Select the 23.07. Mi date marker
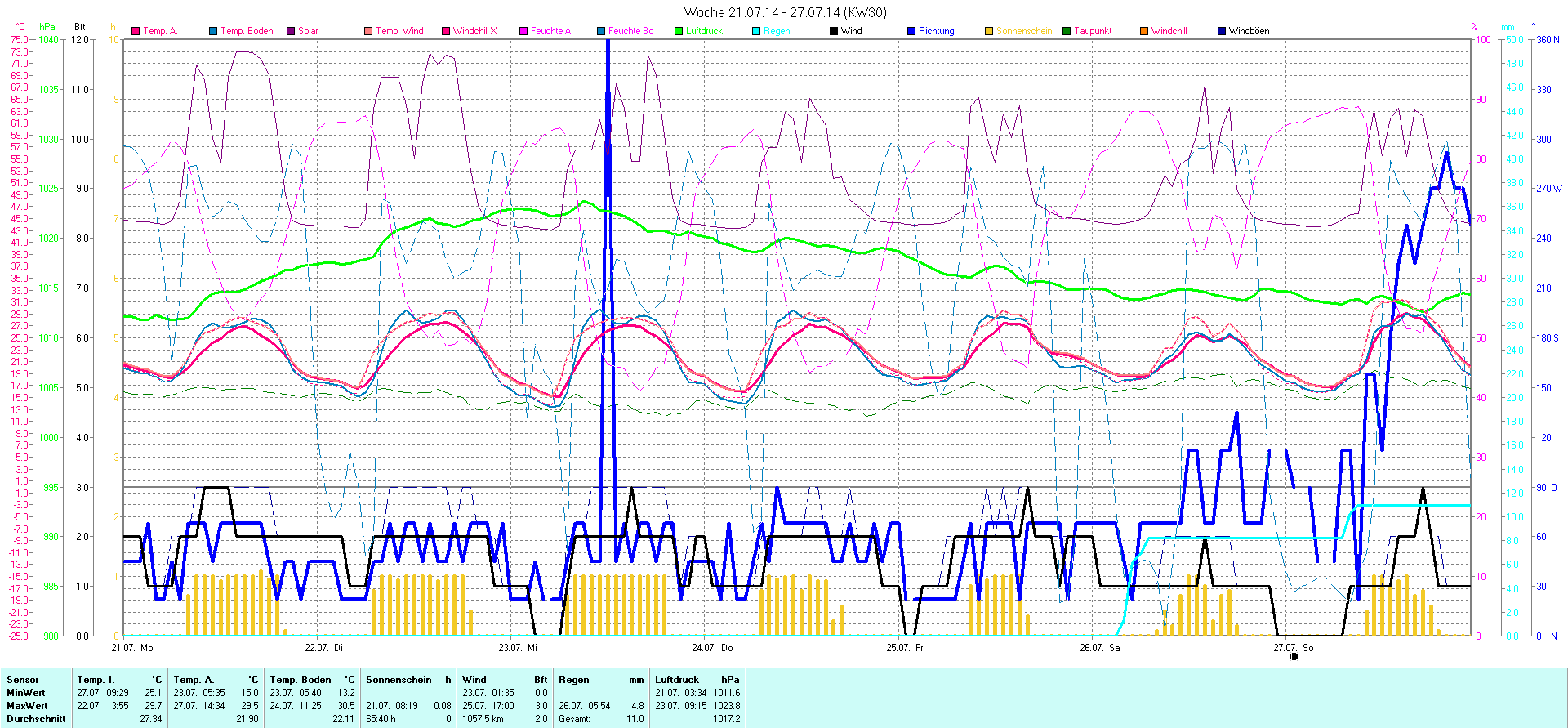The width and height of the screenshot is (1568, 728). point(518,648)
